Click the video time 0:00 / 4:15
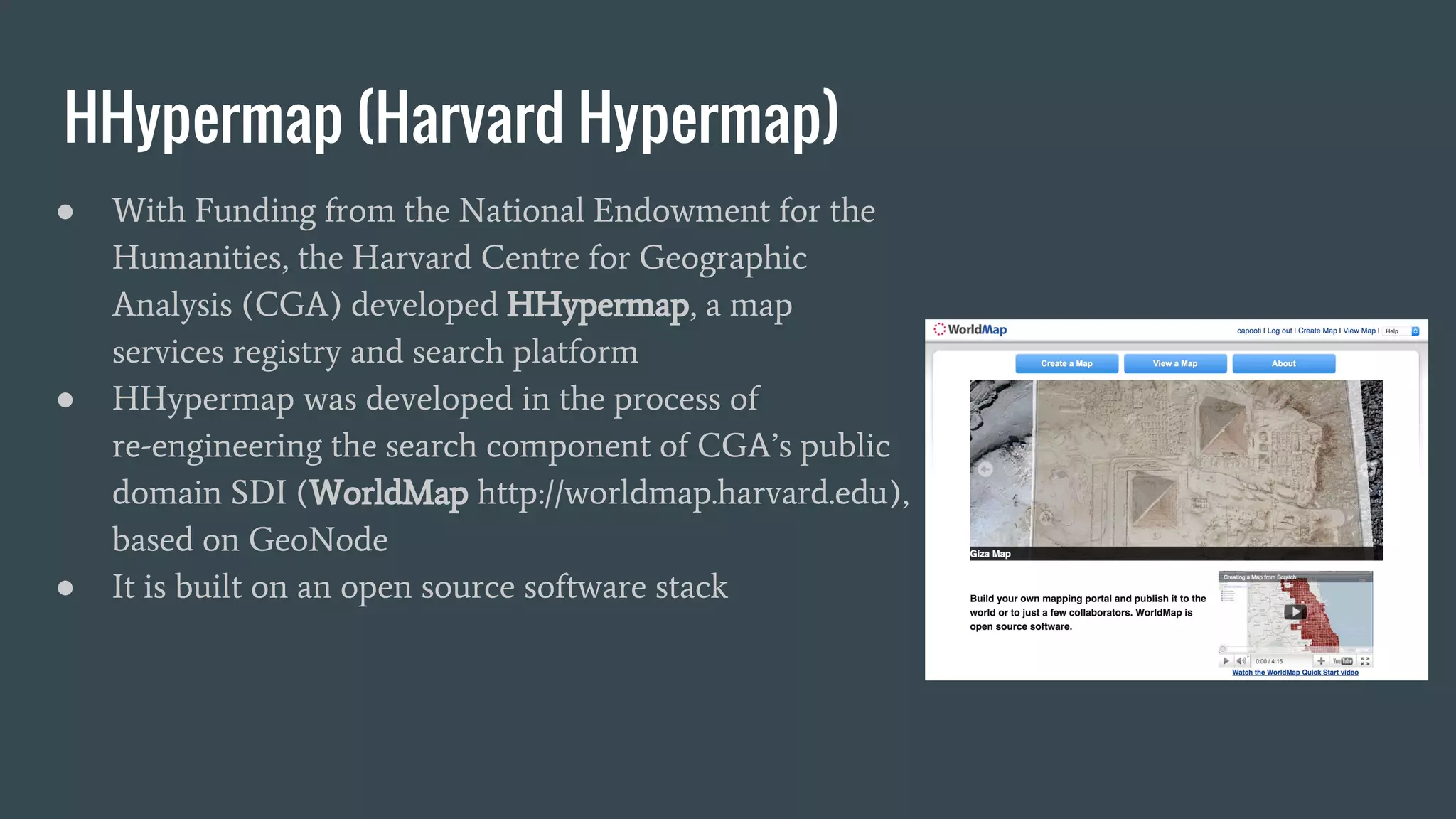Viewport: 1456px width, 819px height. tap(1269, 661)
